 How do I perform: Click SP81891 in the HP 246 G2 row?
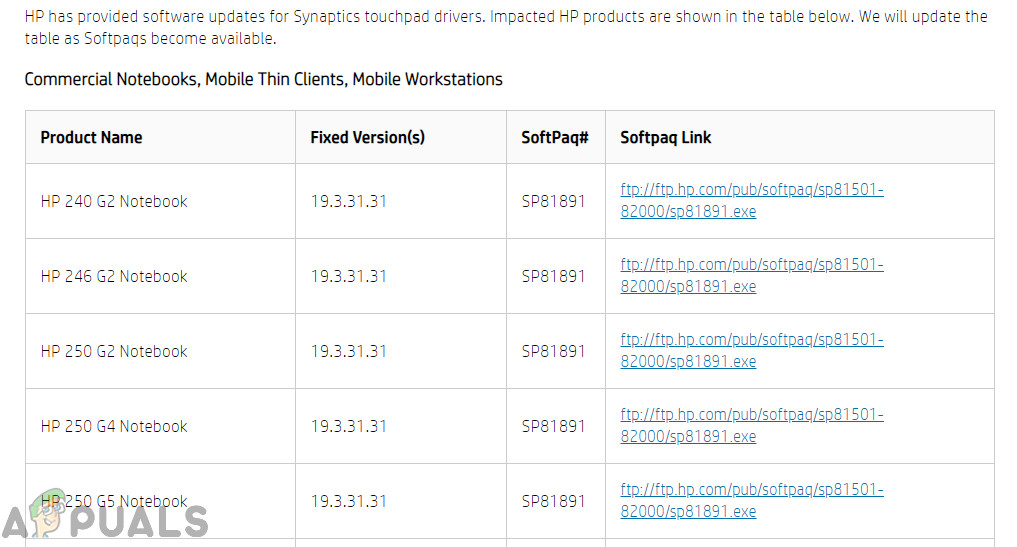tap(553, 276)
